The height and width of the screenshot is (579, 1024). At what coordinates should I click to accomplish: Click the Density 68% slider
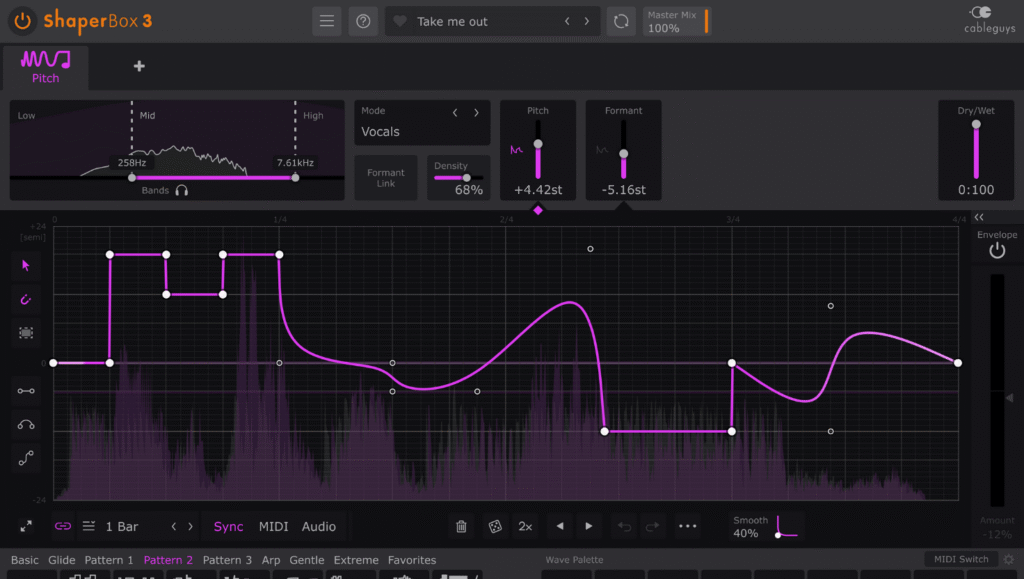pos(458,178)
